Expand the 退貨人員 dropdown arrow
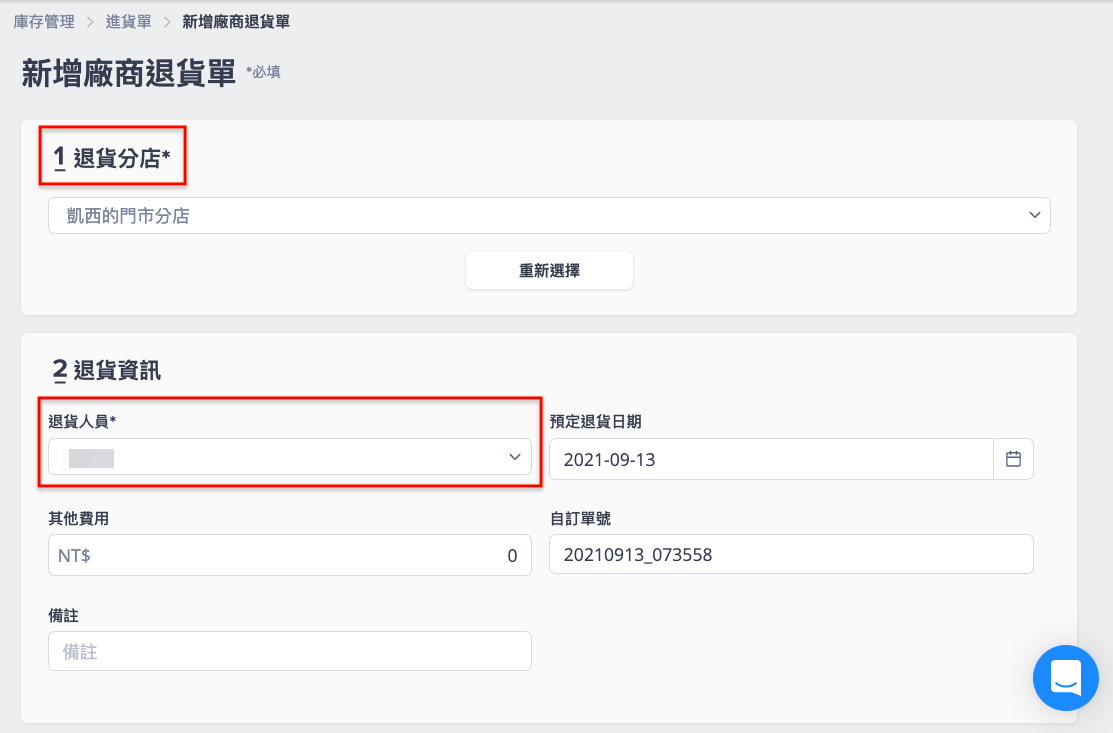 [x=515, y=457]
